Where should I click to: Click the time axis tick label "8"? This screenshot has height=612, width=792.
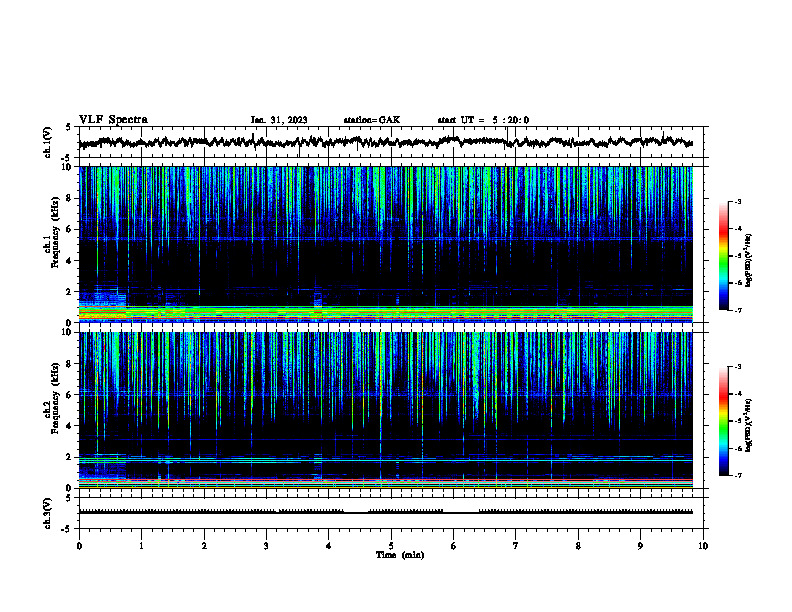[578, 546]
